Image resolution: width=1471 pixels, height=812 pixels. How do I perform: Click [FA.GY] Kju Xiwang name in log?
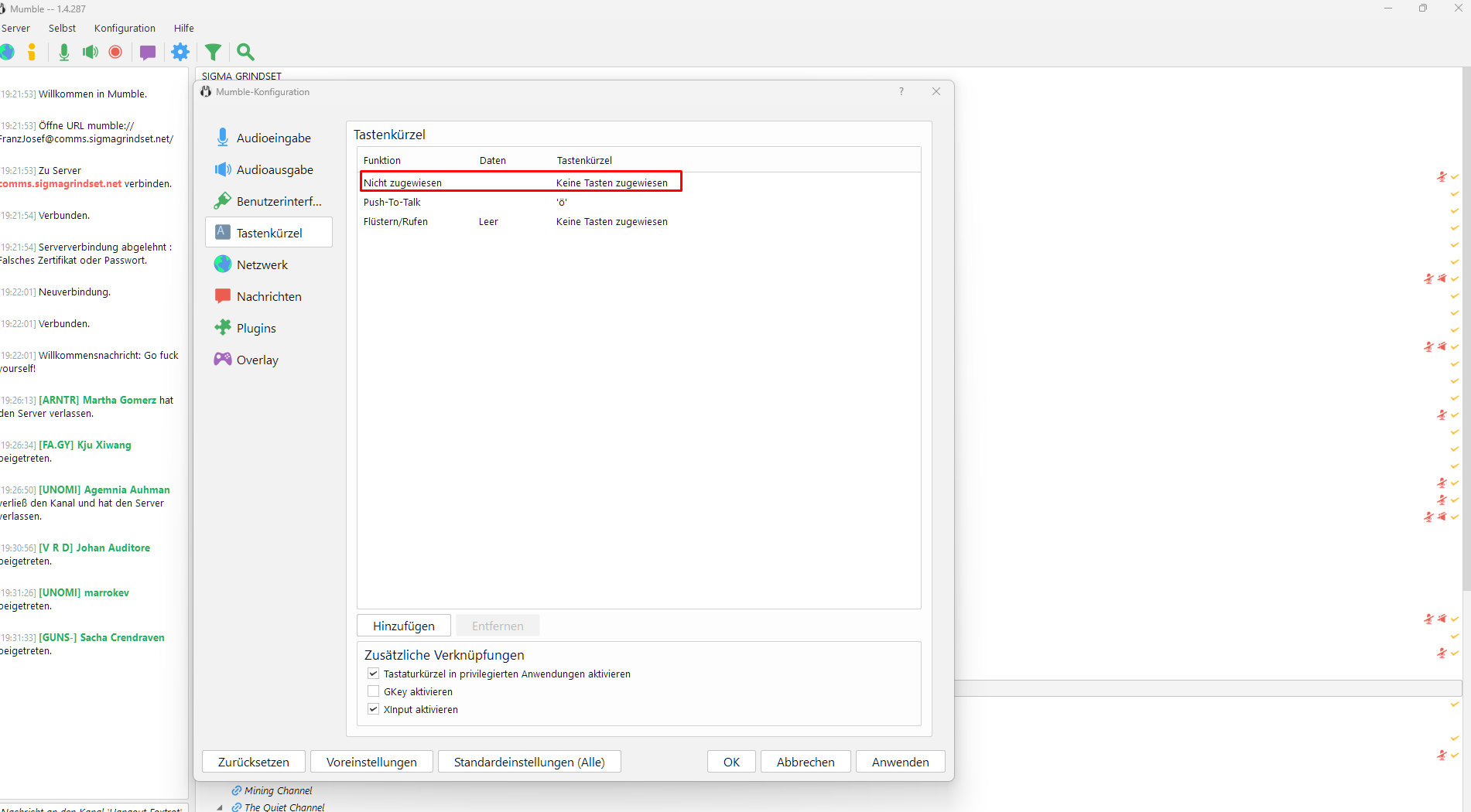85,445
